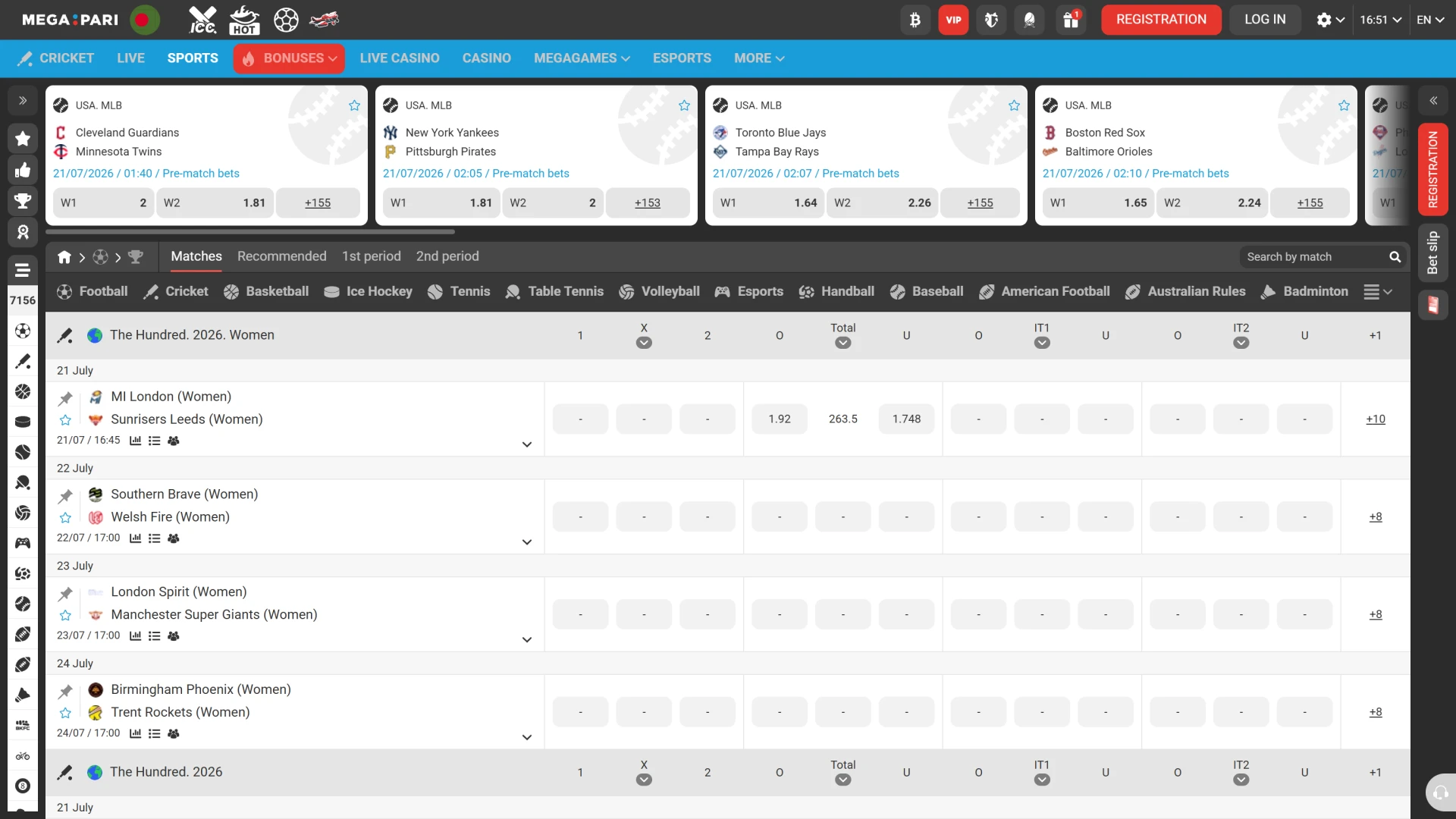Expand the left sidebar with double arrows
Image resolution: width=1456 pixels, height=819 pixels.
[23, 100]
